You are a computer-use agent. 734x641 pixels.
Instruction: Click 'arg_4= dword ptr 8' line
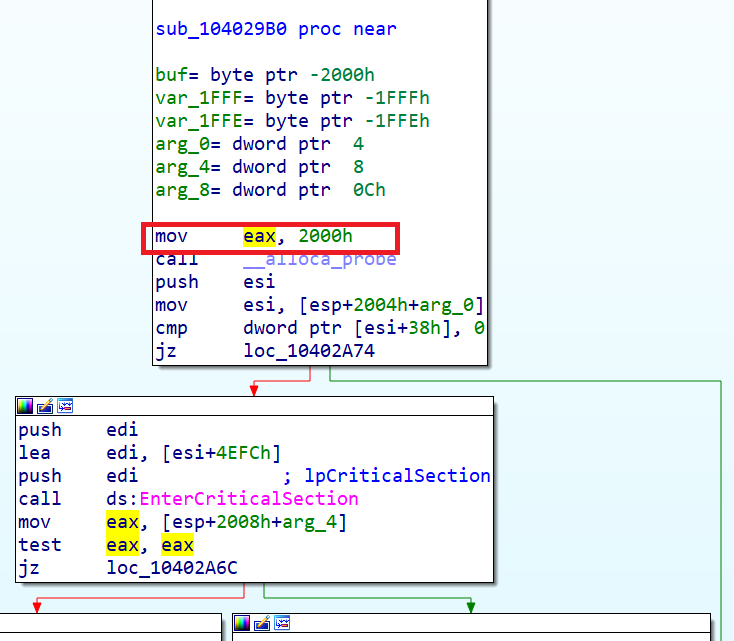pos(259,167)
